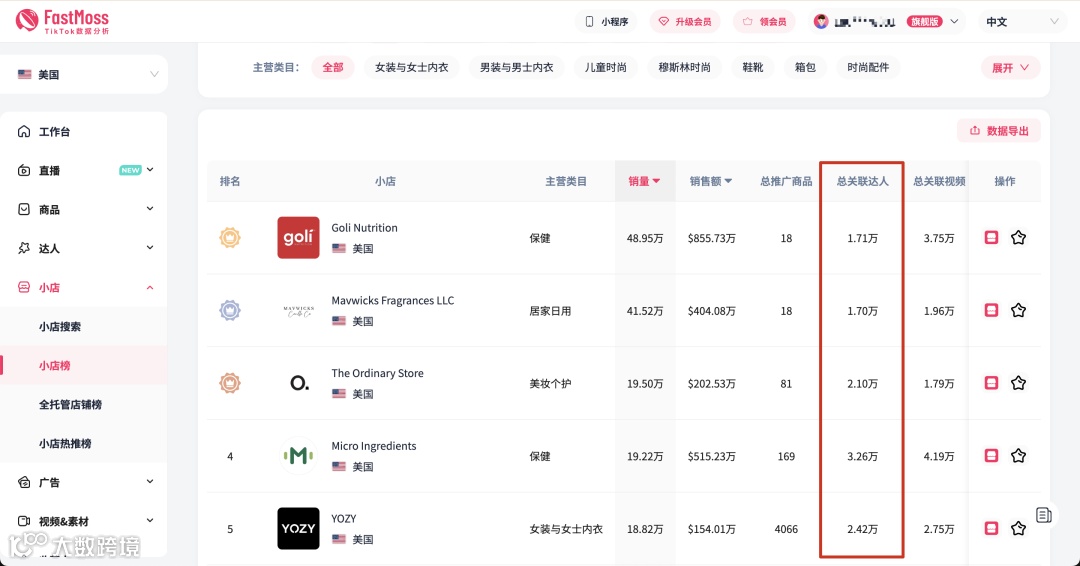Expand the 直播 sidebar section
This screenshot has height=566, width=1080.
pos(150,169)
